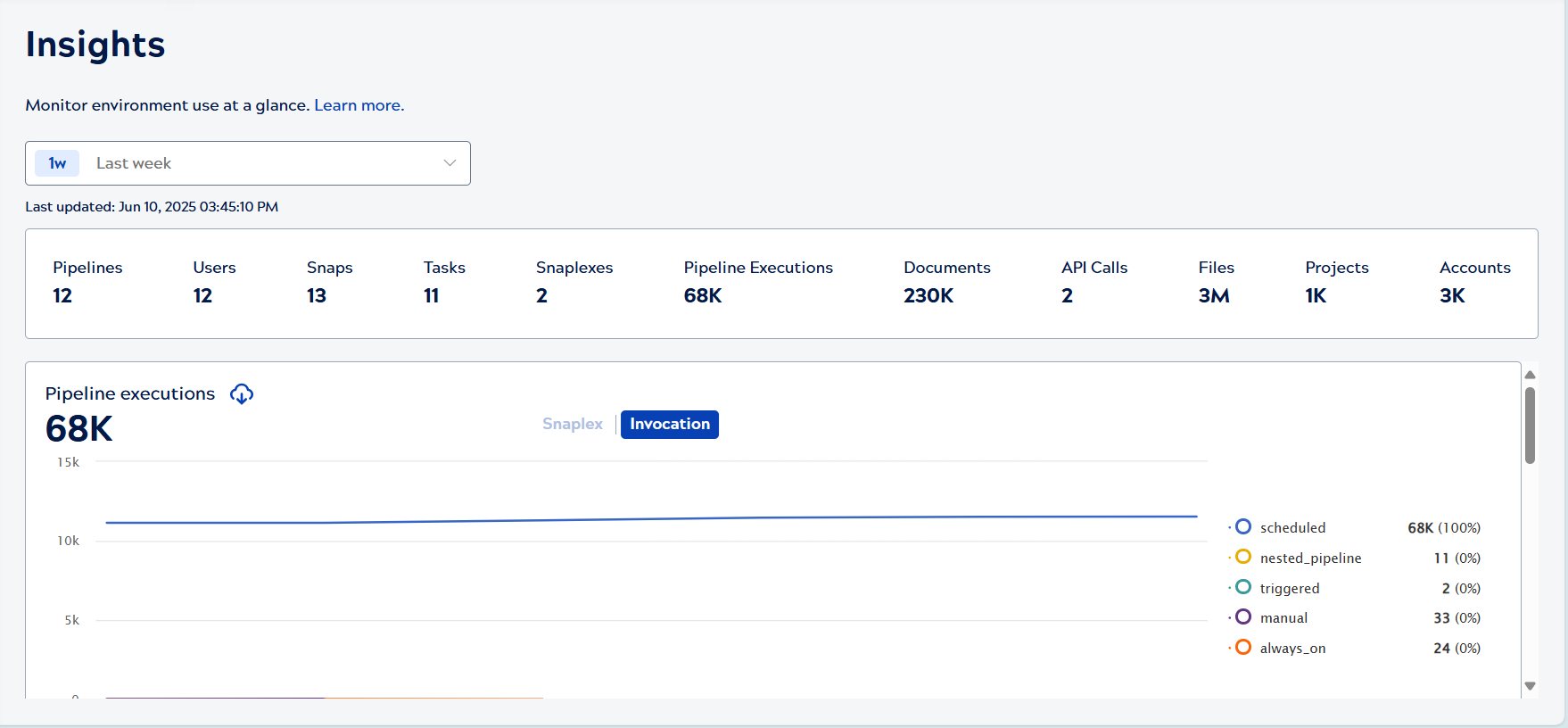
Task: Click the dropdown chevron arrow
Action: click(450, 163)
